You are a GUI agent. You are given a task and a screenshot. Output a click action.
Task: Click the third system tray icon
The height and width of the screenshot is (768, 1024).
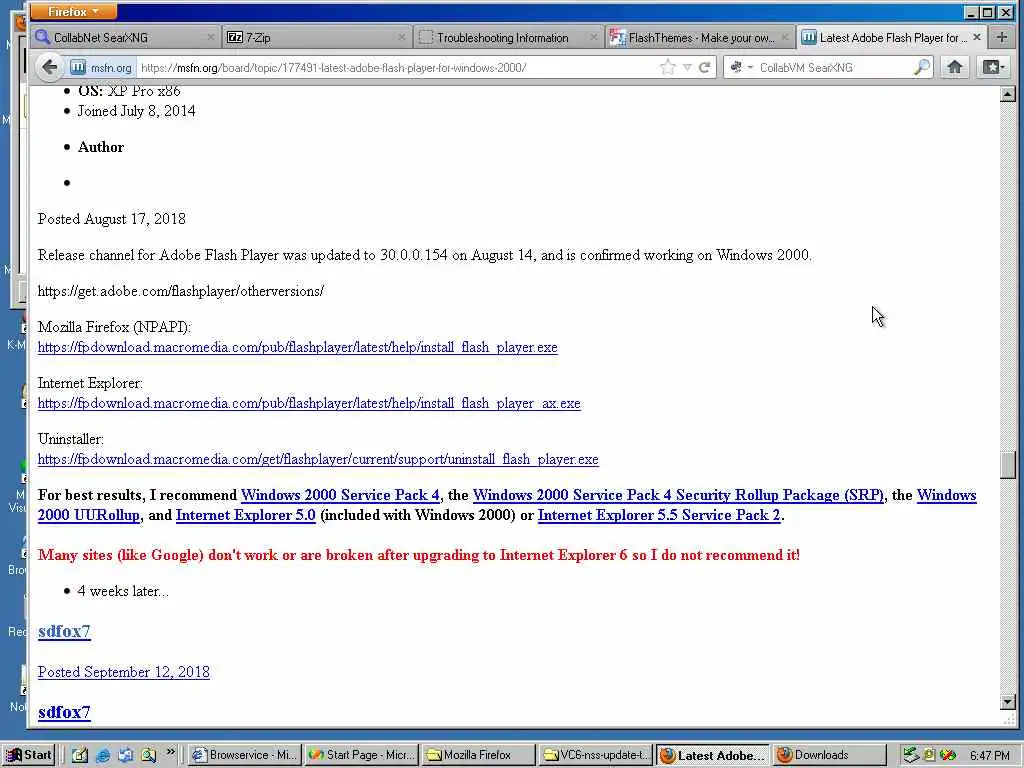948,756
